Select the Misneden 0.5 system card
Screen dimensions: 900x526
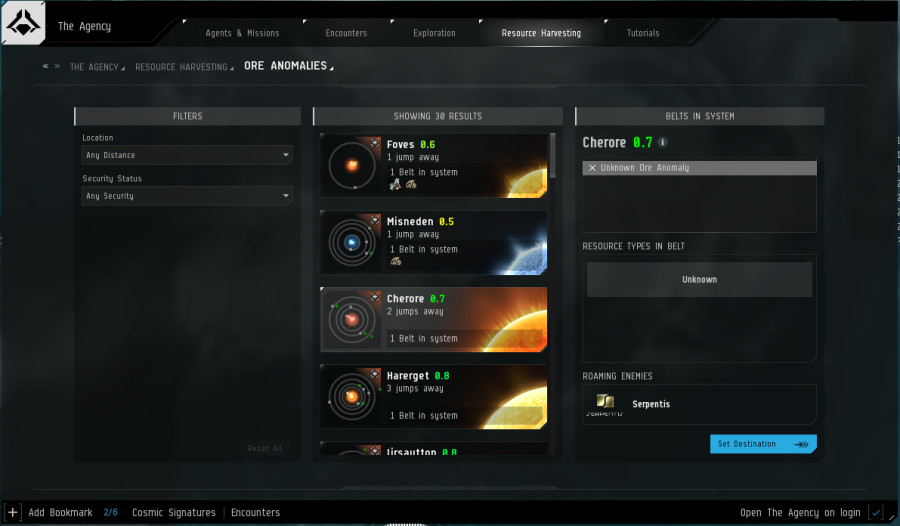(x=433, y=242)
